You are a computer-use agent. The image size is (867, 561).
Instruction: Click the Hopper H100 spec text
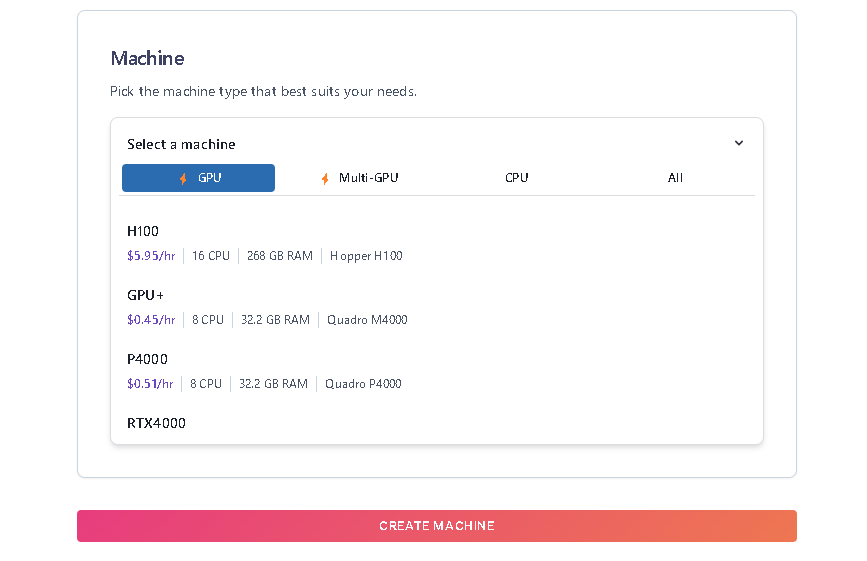[x=366, y=256]
